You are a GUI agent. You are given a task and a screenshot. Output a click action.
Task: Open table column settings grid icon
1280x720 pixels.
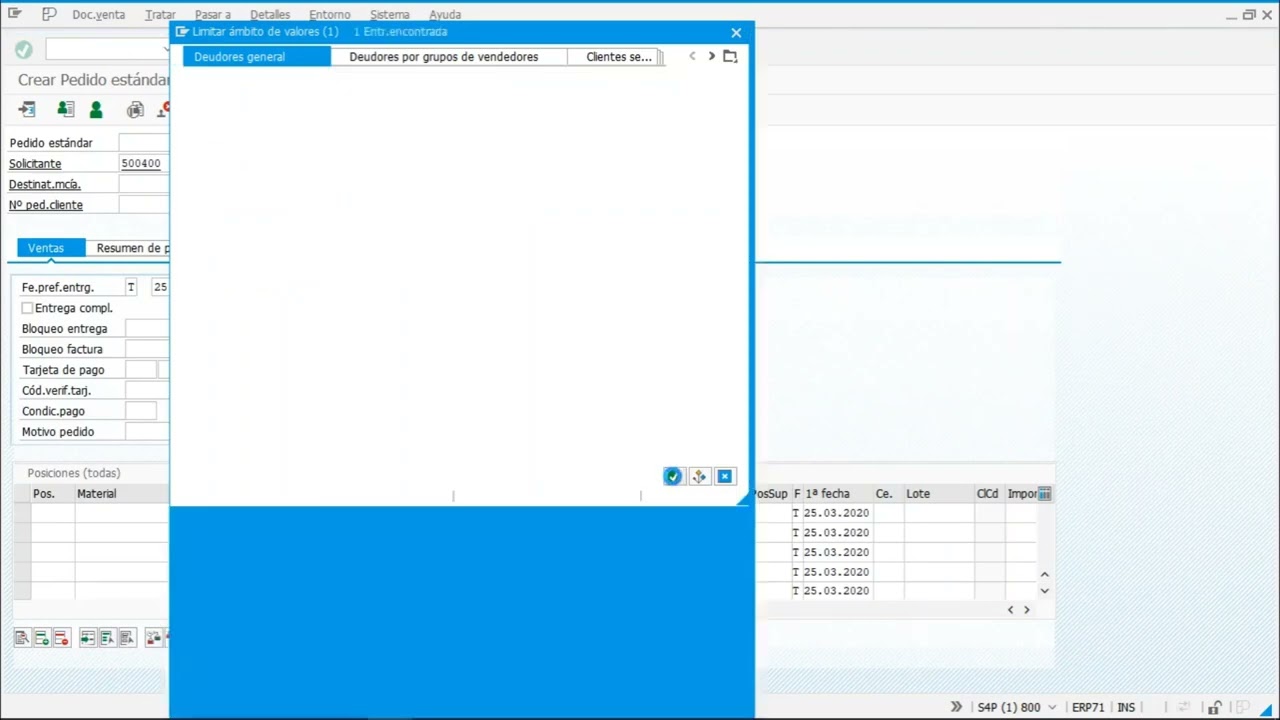point(1045,494)
